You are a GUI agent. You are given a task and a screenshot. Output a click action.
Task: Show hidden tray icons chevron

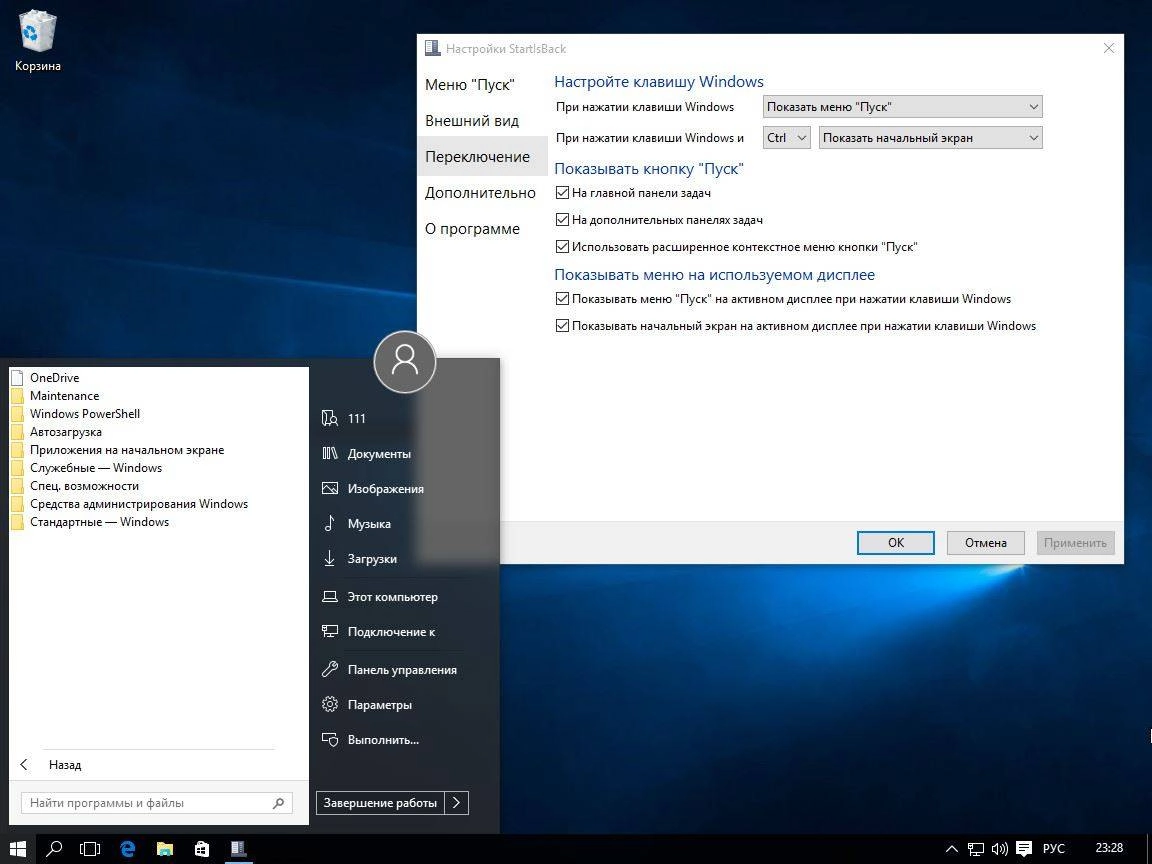[x=951, y=849]
